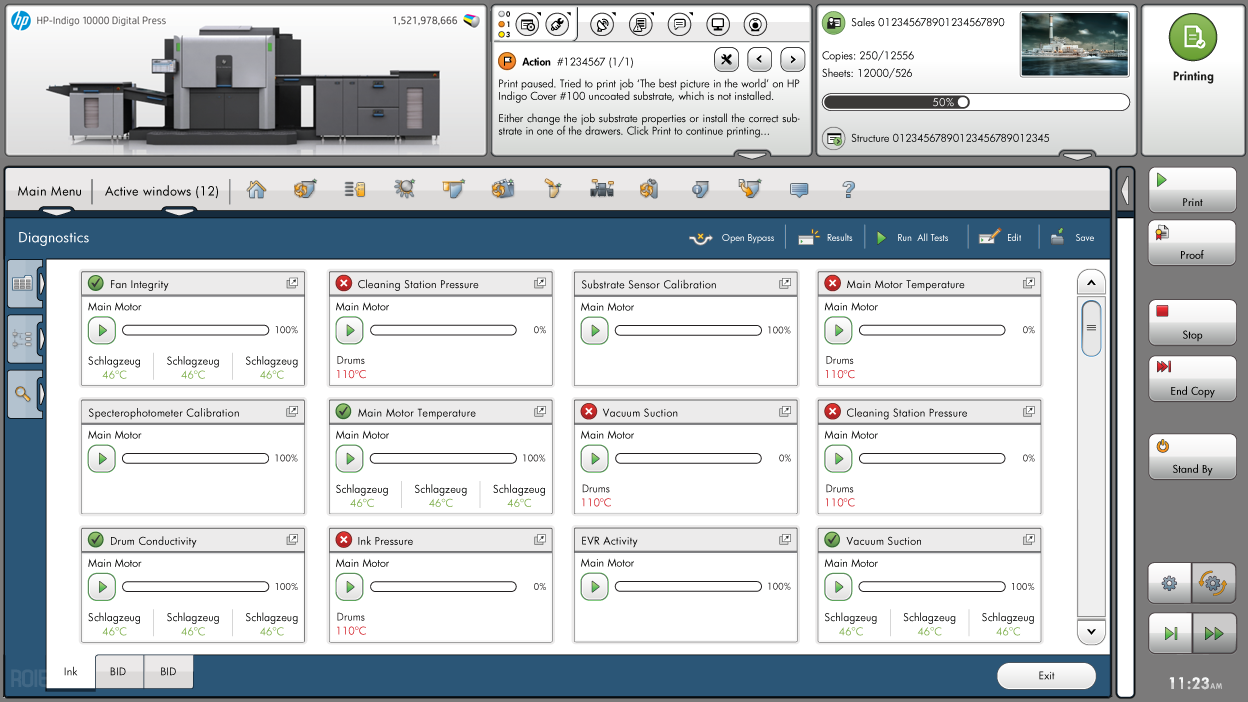Viewport: 1248px width, 702px height.
Task: Click the paint brush toolbar icon
Action: coord(552,189)
